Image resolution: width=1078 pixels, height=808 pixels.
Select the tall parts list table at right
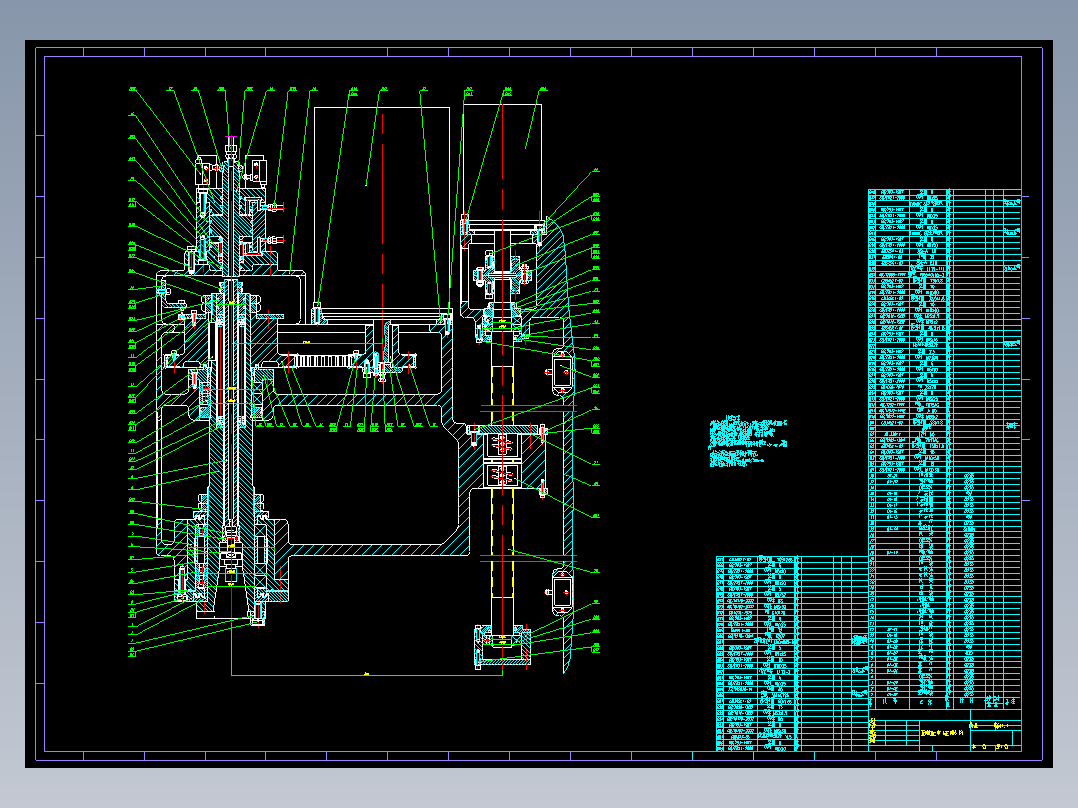[945, 448]
